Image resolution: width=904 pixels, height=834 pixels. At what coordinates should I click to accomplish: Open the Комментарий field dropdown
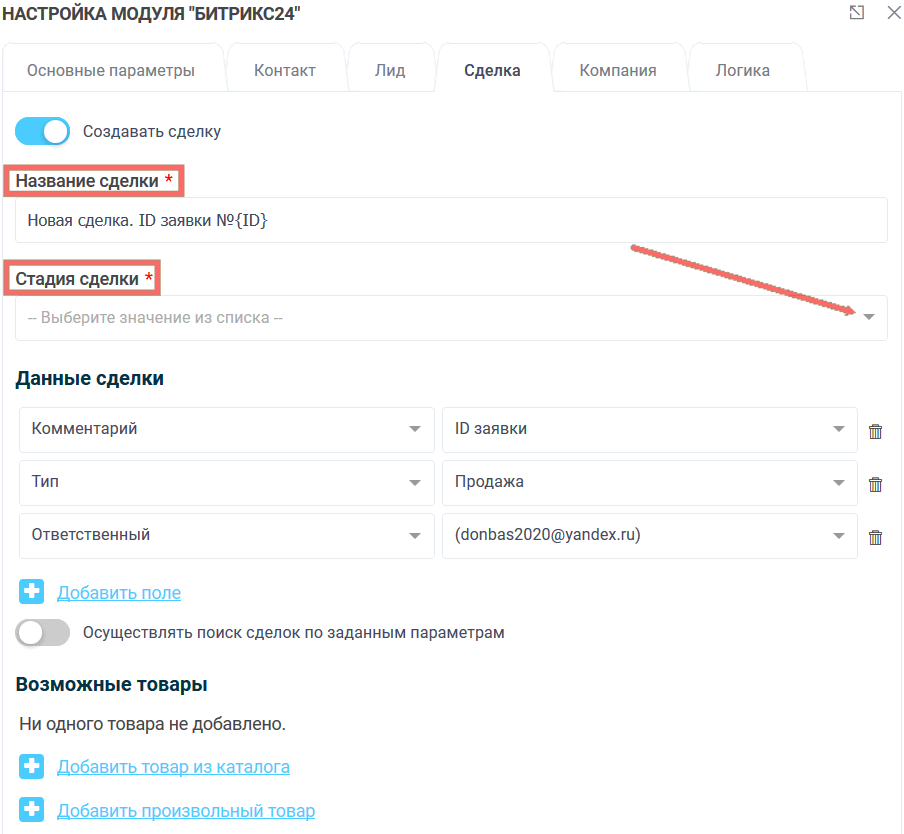(x=226, y=429)
